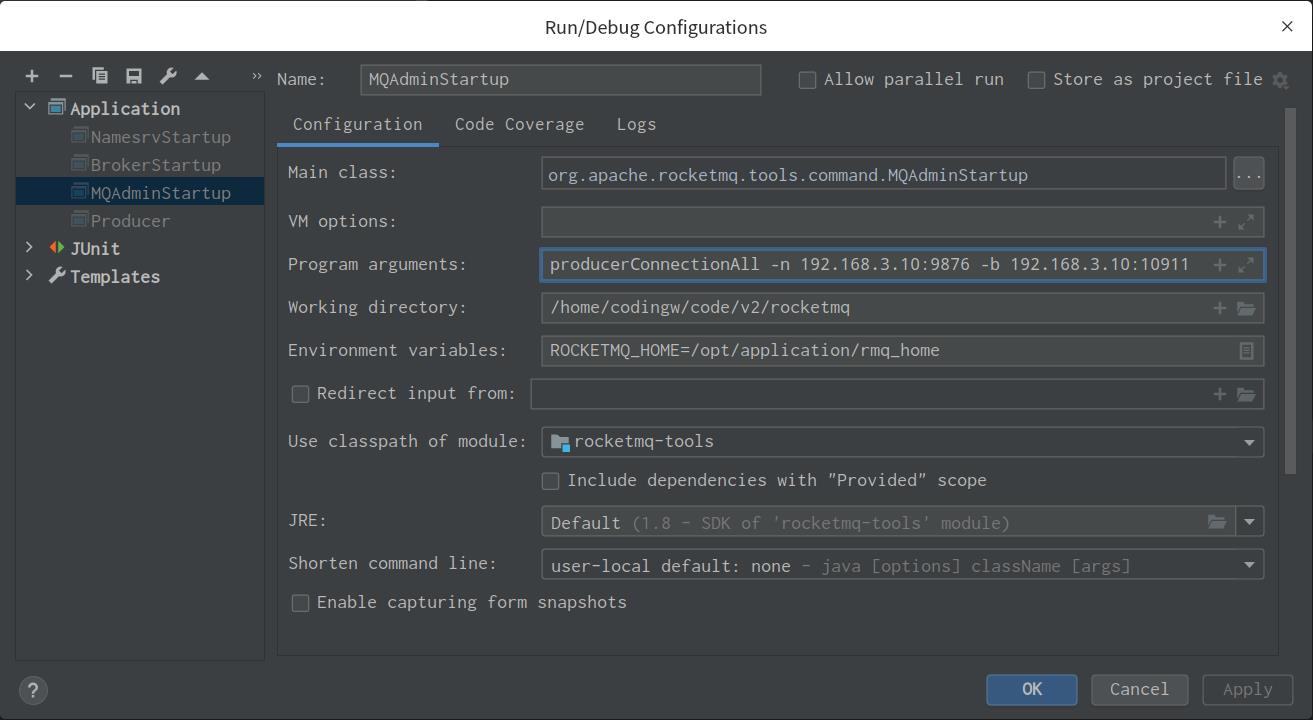Expand the Program arguments field
This screenshot has height=720, width=1313.
pyautogui.click(x=1246, y=265)
